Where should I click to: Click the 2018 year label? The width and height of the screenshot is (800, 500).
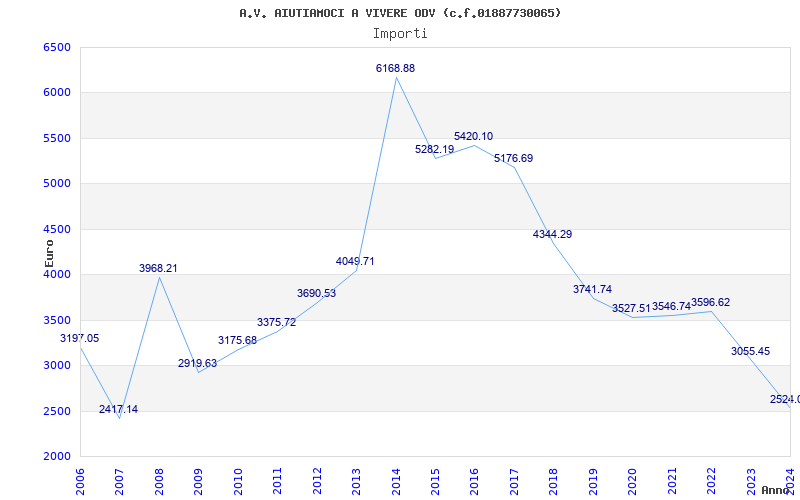tap(554, 481)
